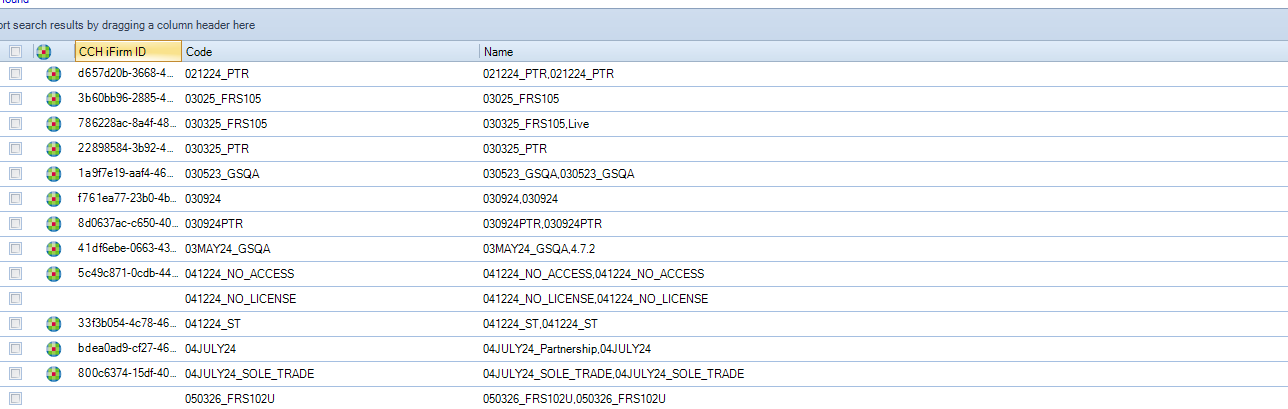
Task: Tick checkbox for 041224_ST row
Action: 15,324
